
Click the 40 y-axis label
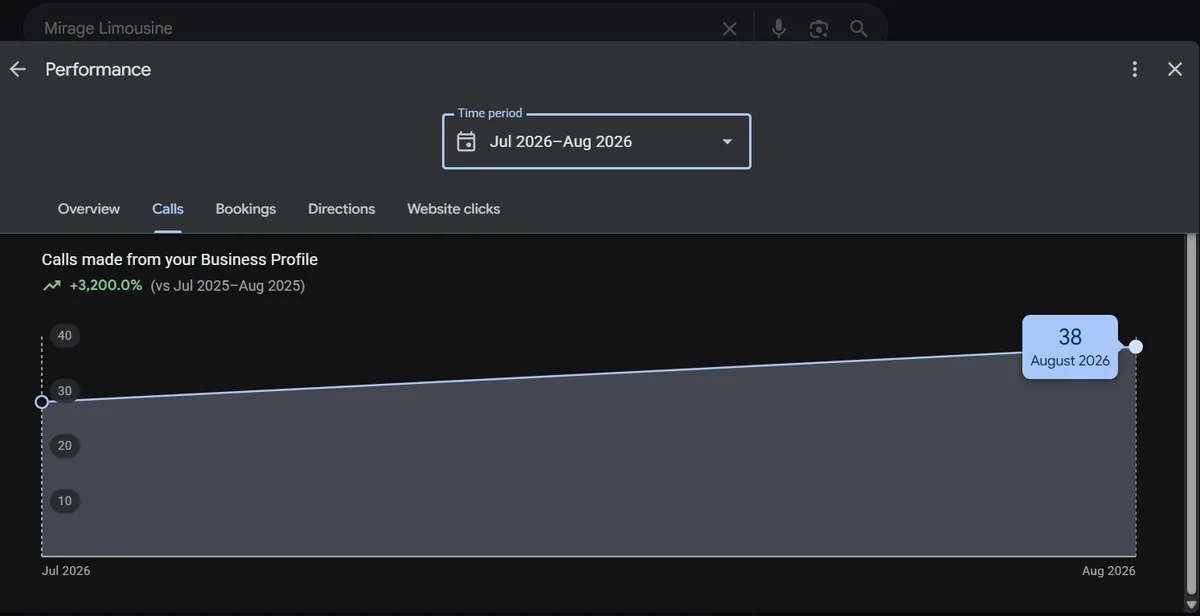(65, 336)
